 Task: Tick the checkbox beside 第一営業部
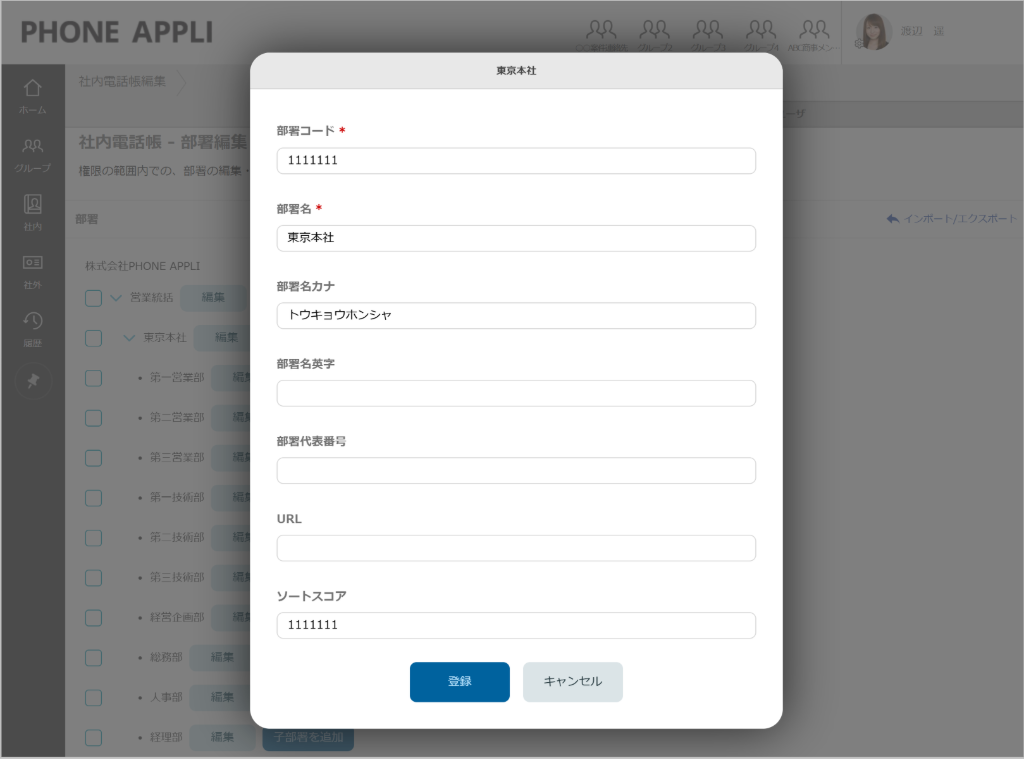pyautogui.click(x=93, y=378)
